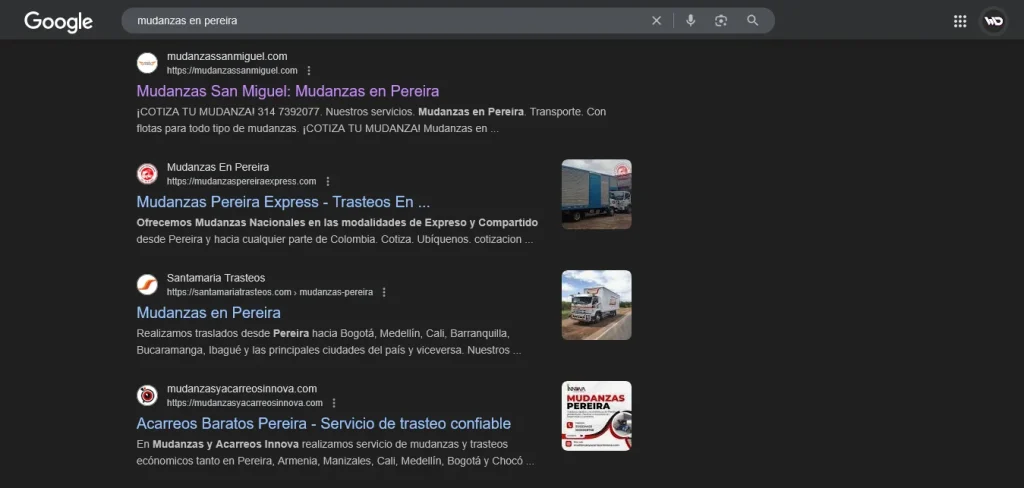Open more options for mudanzaspereiraexpress.com result
The height and width of the screenshot is (488, 1024).
pos(328,182)
